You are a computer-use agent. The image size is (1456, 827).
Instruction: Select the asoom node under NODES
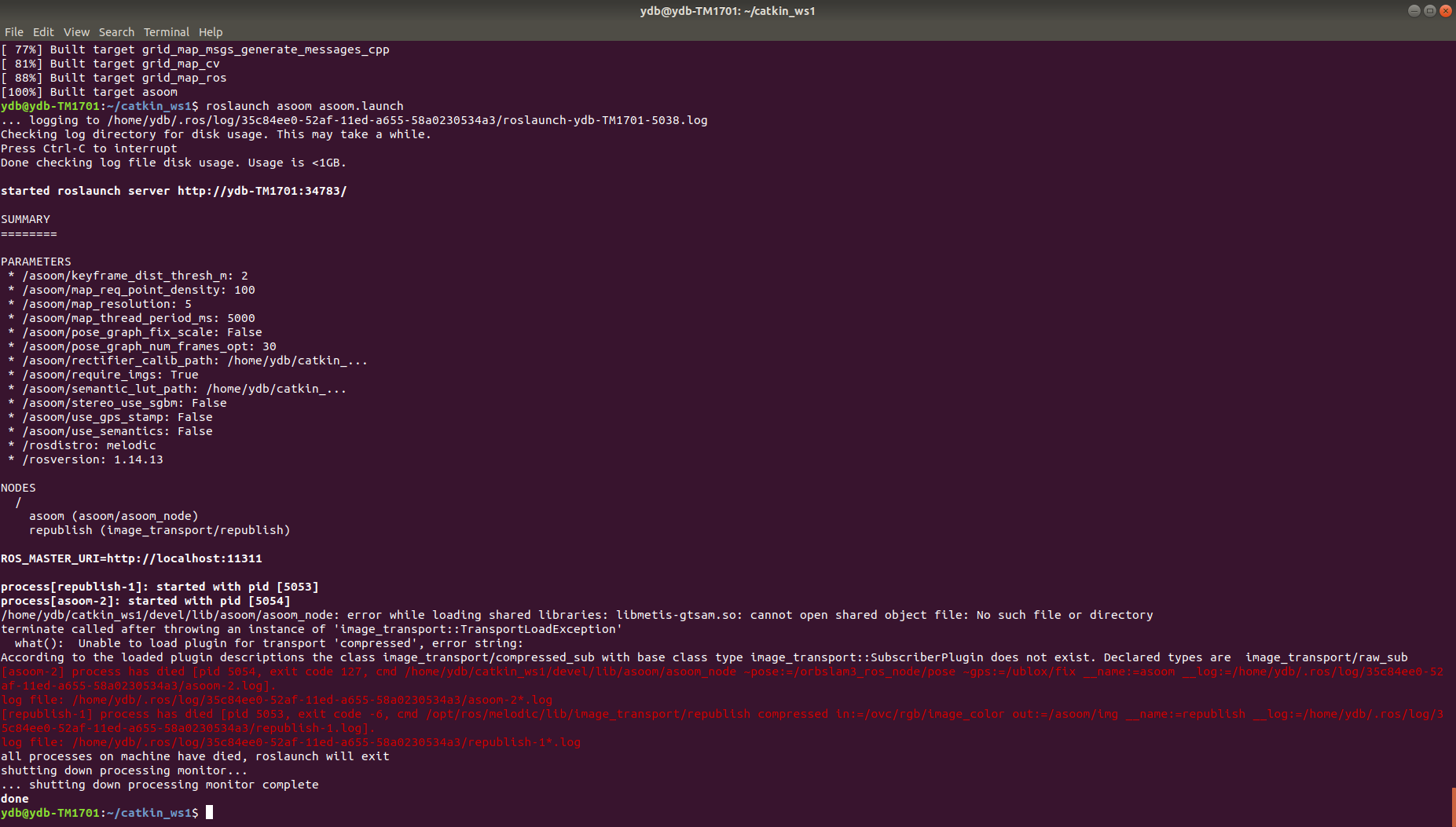pos(113,515)
